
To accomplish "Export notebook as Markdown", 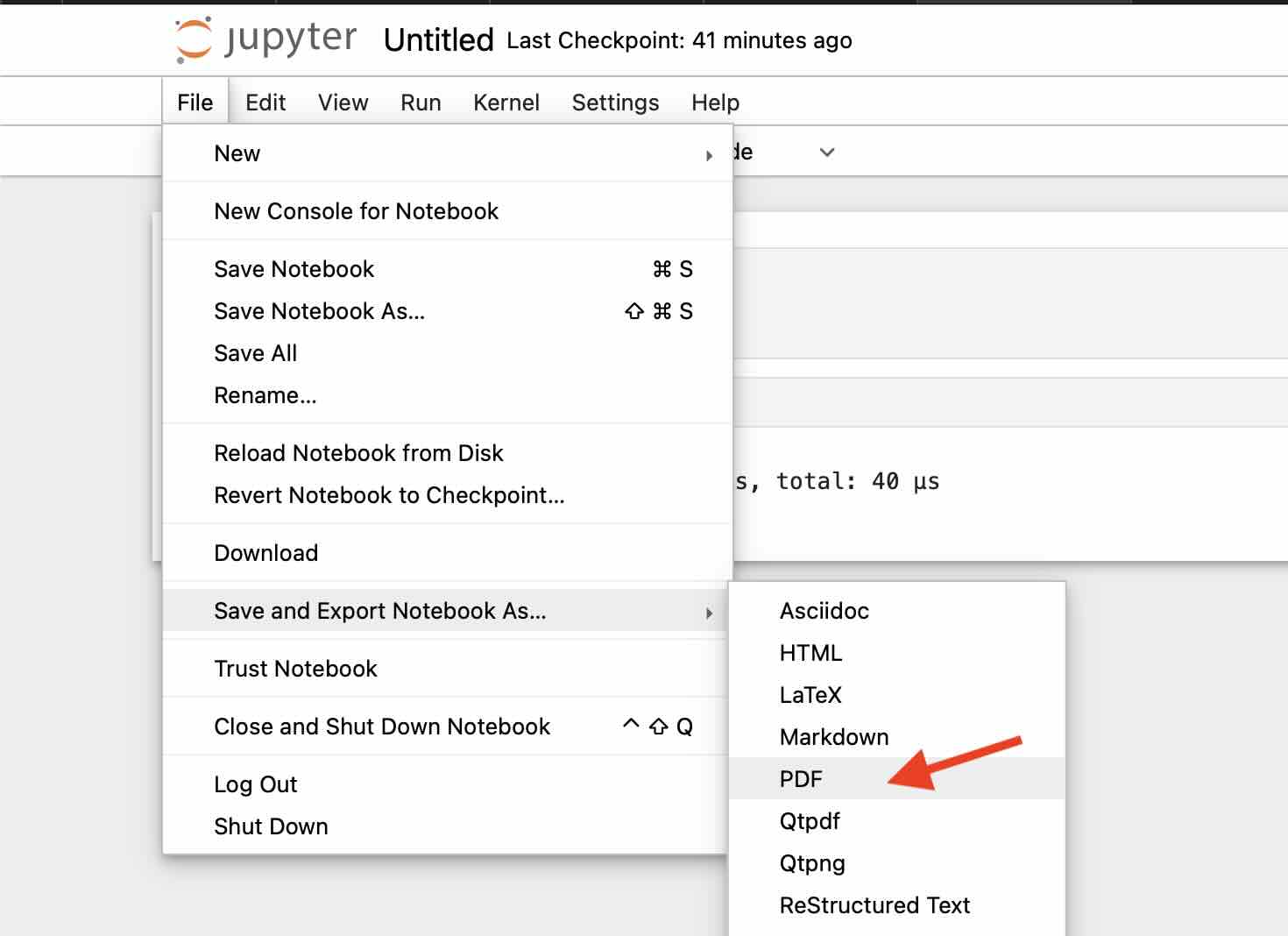I will point(833,737).
